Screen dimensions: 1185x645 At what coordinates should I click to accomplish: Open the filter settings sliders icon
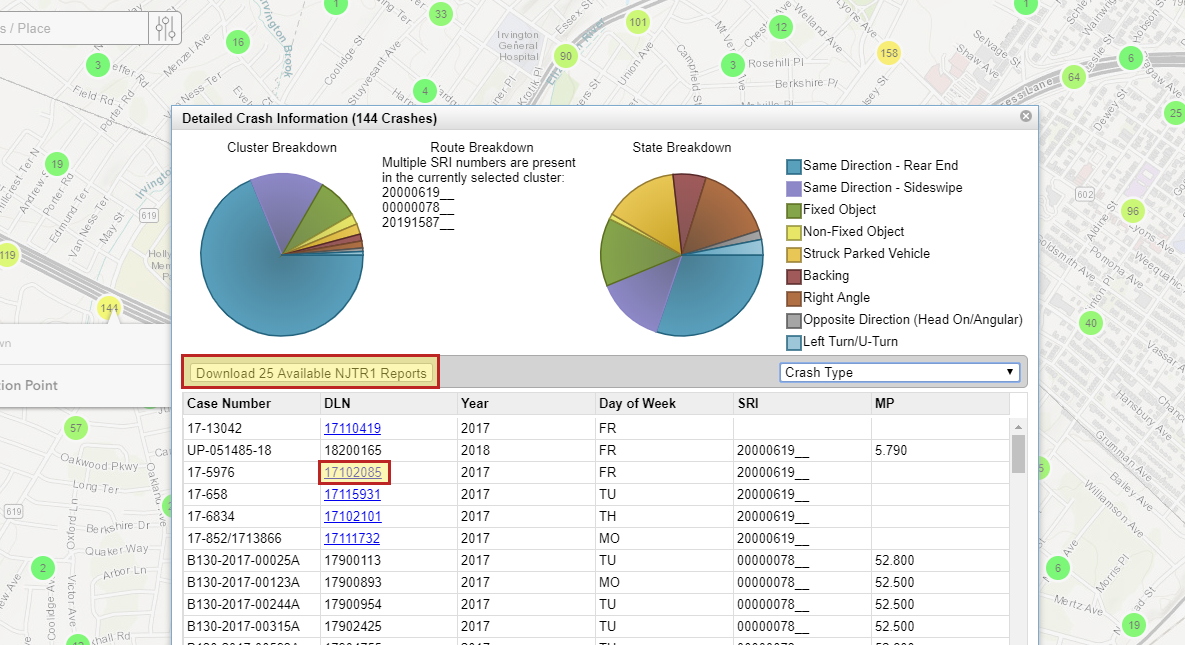[x=165, y=29]
